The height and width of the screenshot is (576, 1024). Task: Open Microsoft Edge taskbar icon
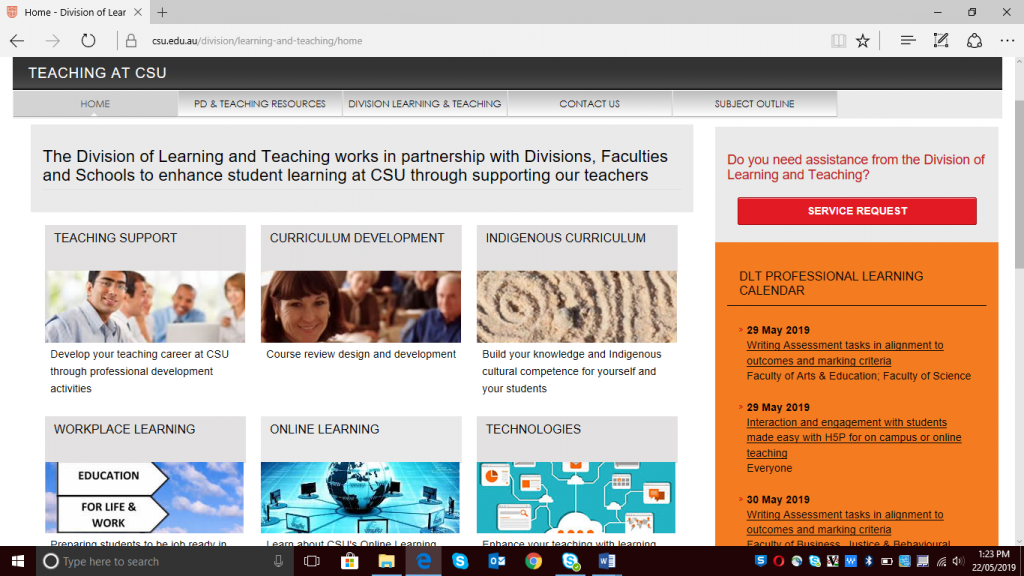(423, 561)
